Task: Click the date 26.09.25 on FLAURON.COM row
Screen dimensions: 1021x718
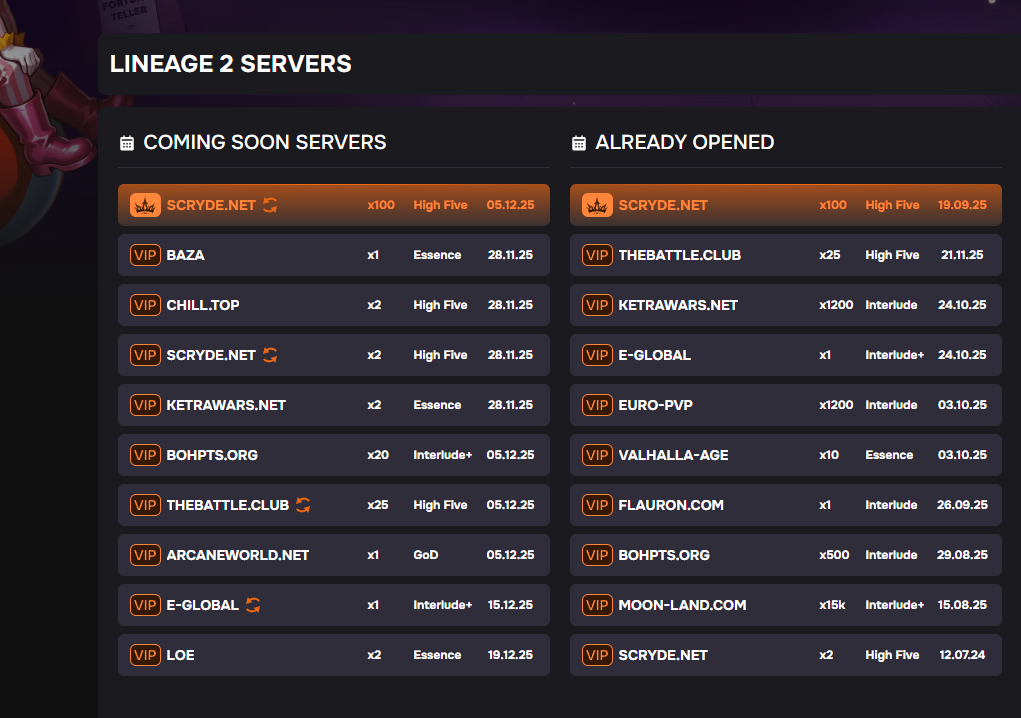Action: 962,505
